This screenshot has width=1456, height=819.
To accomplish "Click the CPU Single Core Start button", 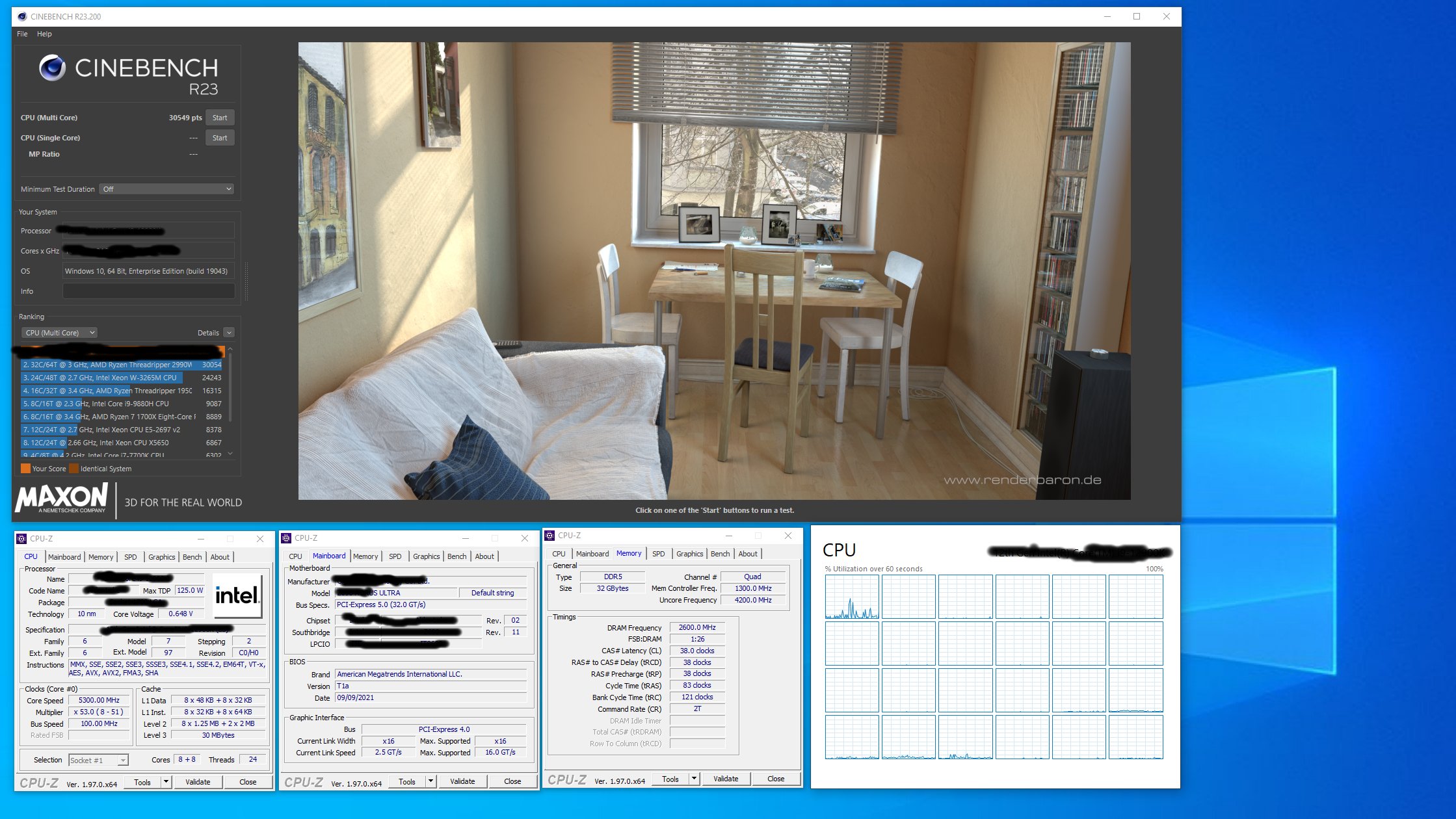I will coord(220,137).
